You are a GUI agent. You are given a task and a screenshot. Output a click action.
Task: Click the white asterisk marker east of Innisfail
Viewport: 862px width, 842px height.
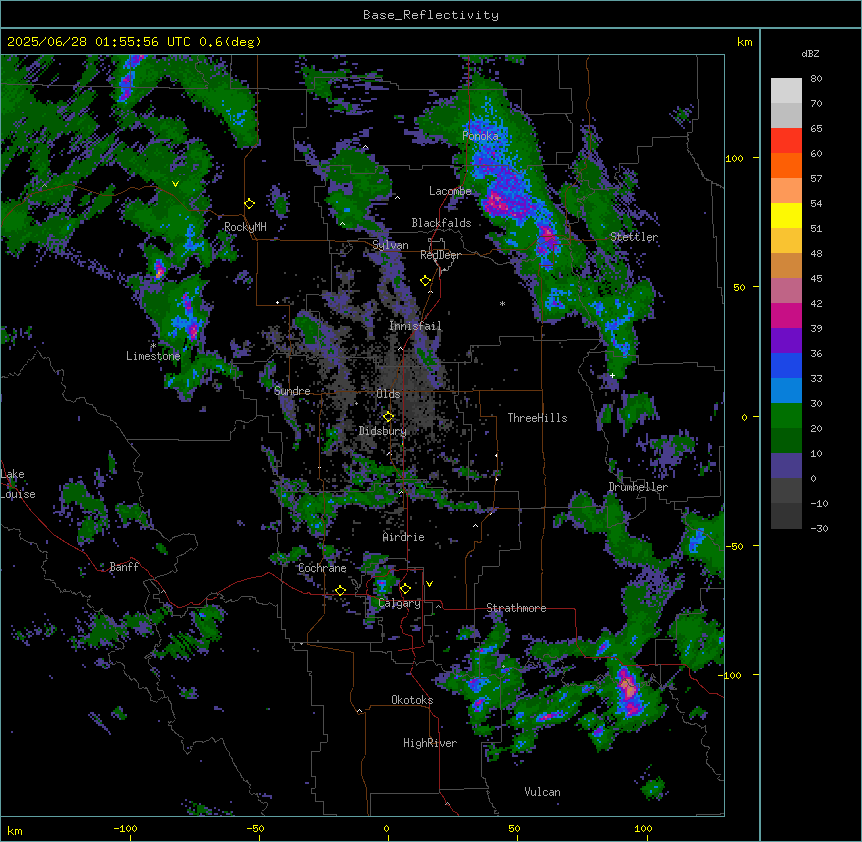502,303
